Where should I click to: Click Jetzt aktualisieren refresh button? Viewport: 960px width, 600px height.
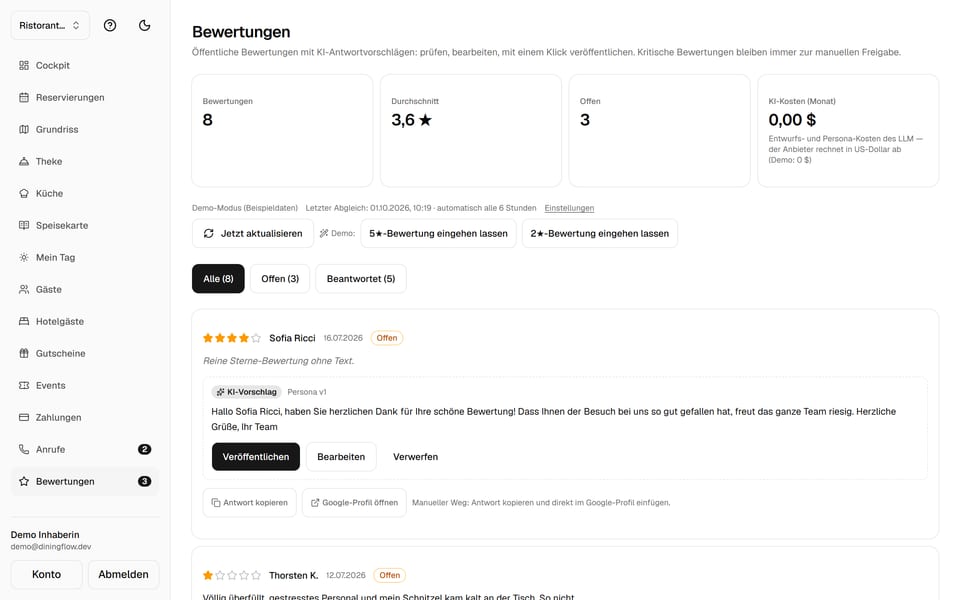253,233
